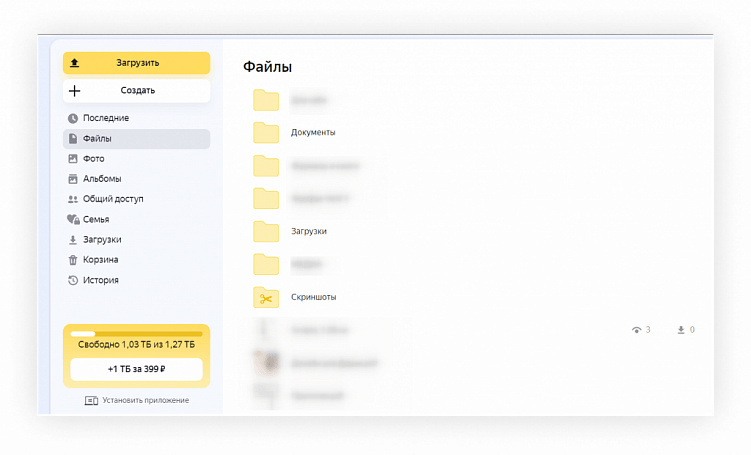Click the upload arrow icon on Загрузить
This screenshot has width=751, height=455.
74,63
